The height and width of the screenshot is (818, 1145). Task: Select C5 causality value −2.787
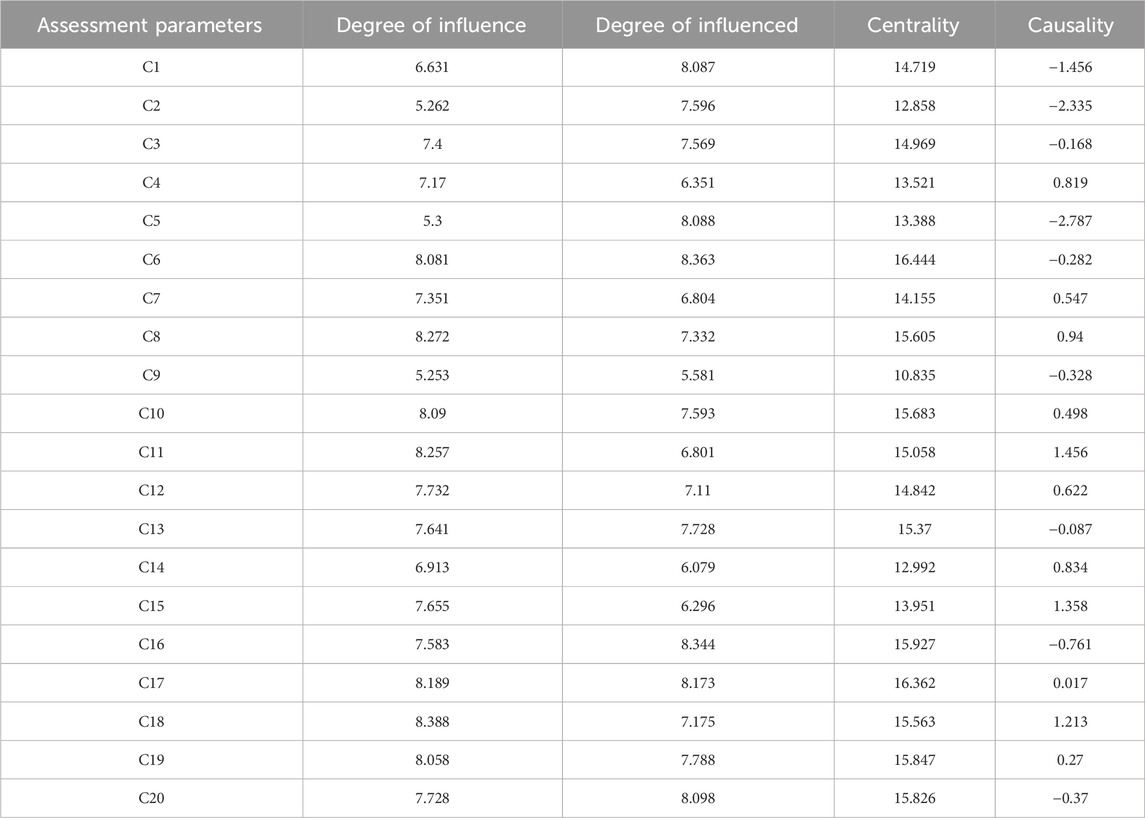click(x=1070, y=221)
